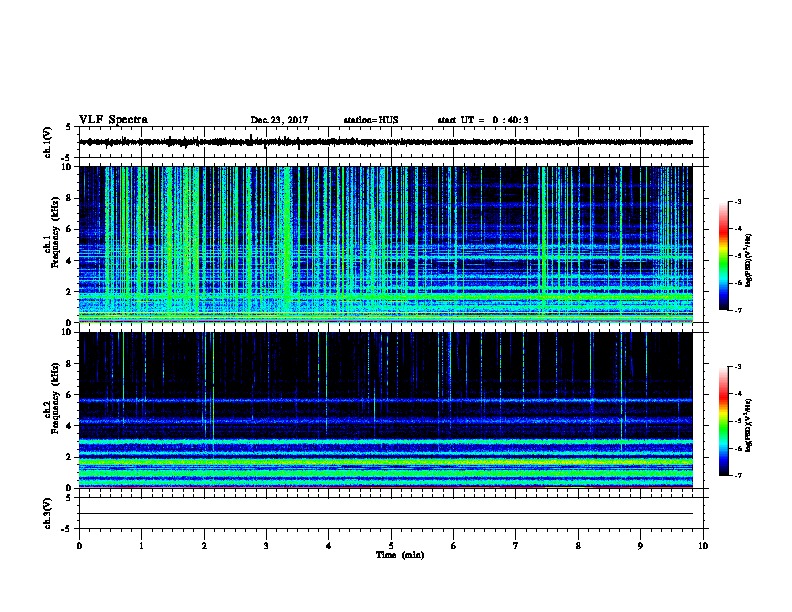Viewport: 792px width, 612px height.
Task: Click time axis tick label "9"
Action: pyautogui.click(x=640, y=546)
